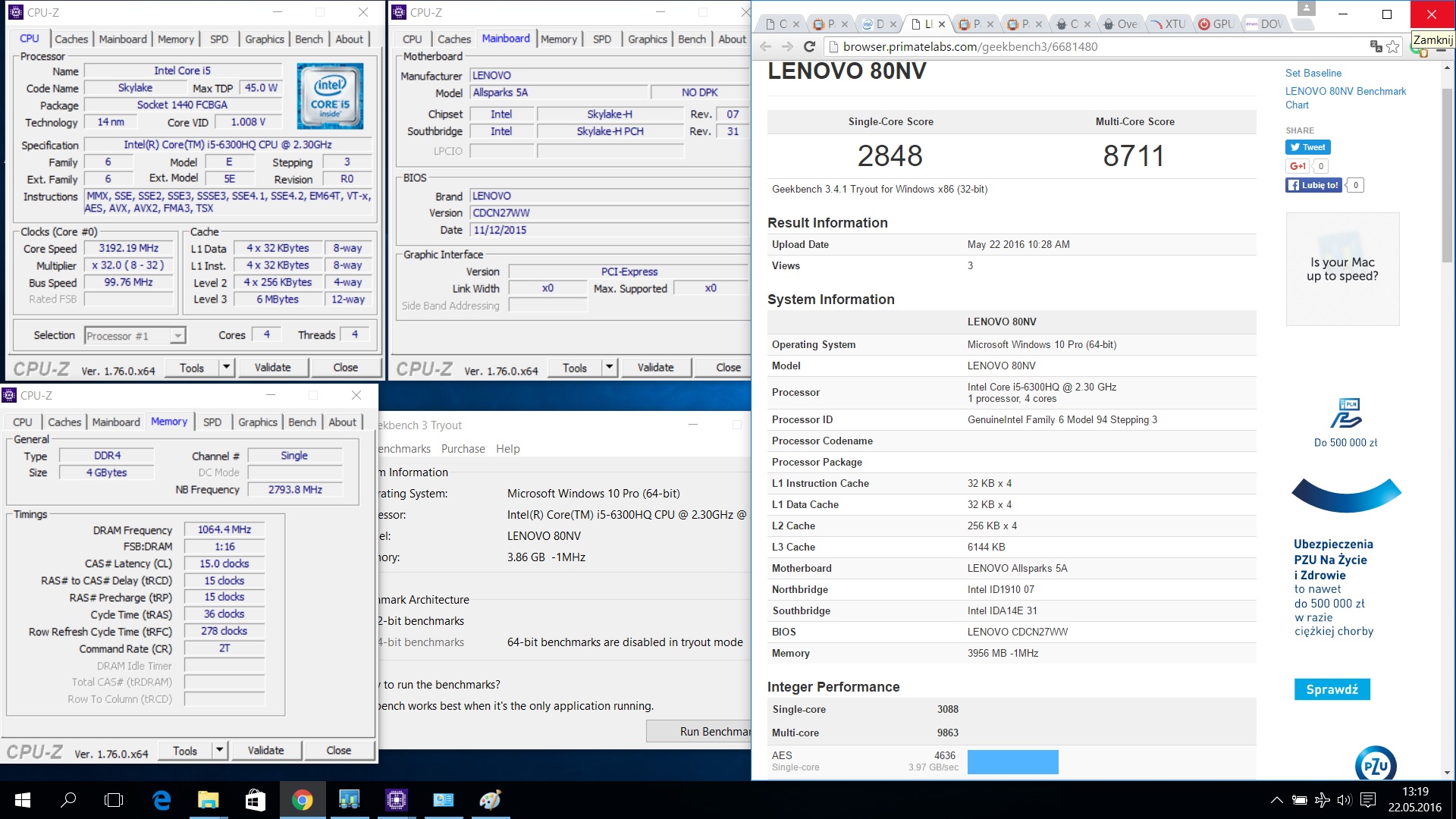Click the Intel Core i5 logo in CPU-Z
This screenshot has width=1456, height=819.
click(x=330, y=96)
